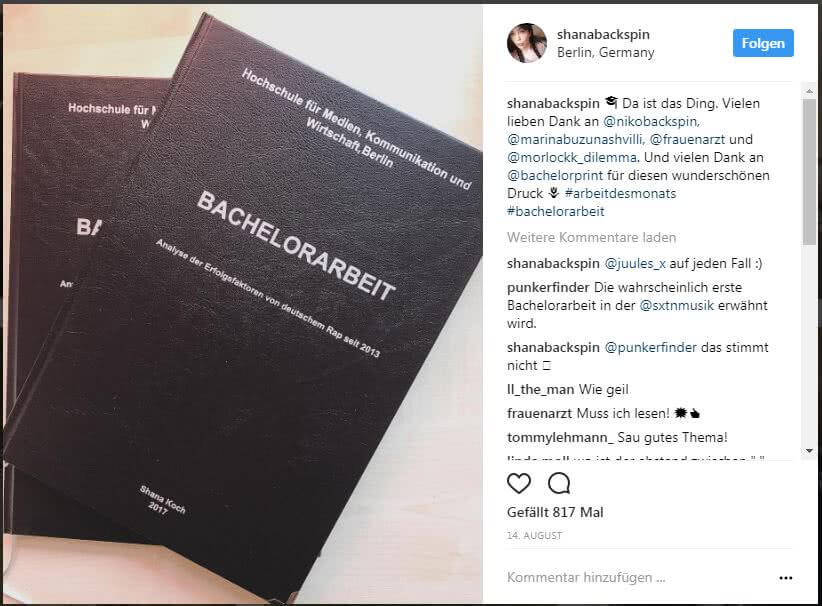Click the scrollbar down arrow

tap(809, 451)
